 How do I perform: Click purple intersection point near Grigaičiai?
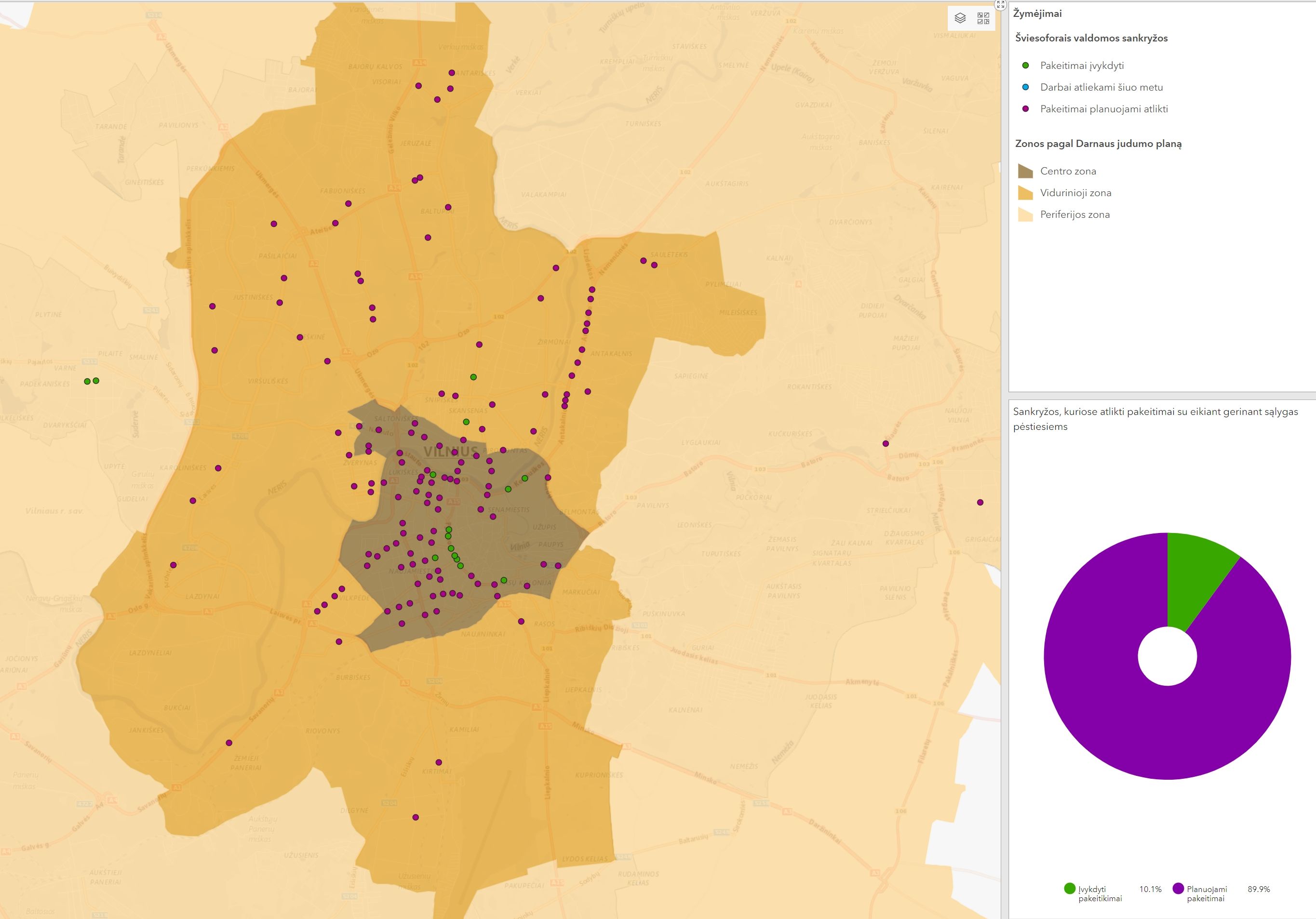click(x=980, y=503)
